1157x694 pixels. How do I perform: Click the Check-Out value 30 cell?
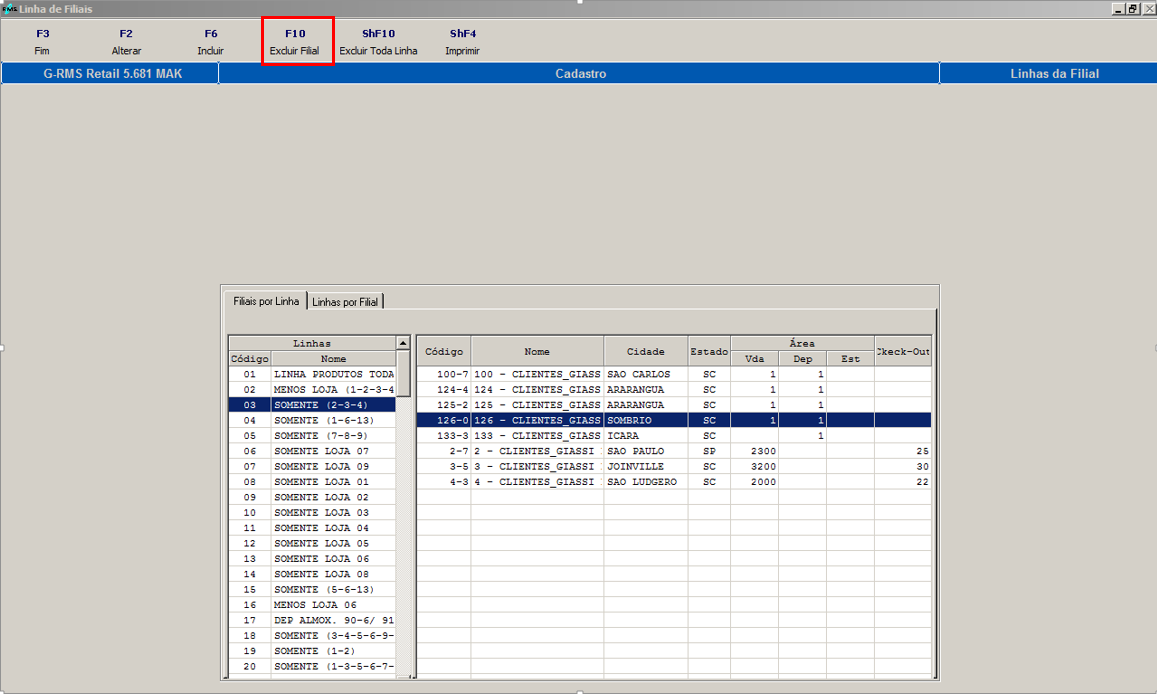pos(902,466)
